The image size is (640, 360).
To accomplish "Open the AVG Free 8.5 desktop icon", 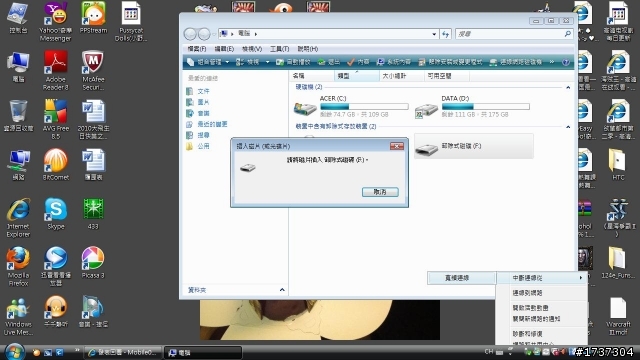I will point(56,120).
